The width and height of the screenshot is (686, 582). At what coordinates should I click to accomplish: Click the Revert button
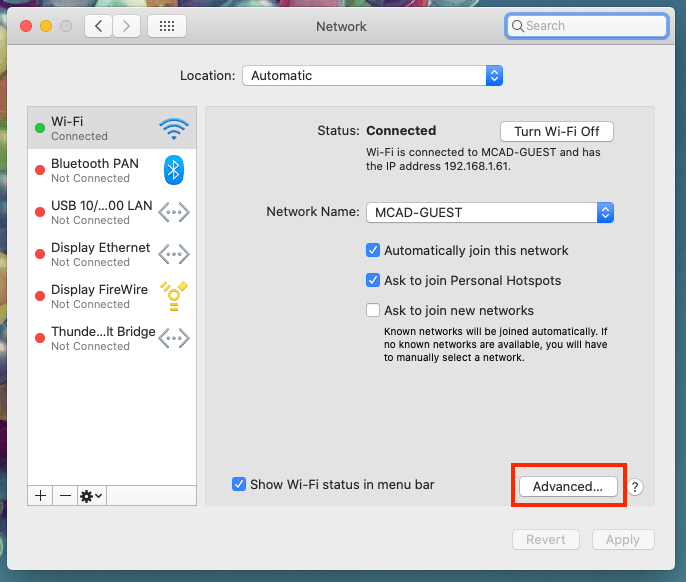pos(546,540)
